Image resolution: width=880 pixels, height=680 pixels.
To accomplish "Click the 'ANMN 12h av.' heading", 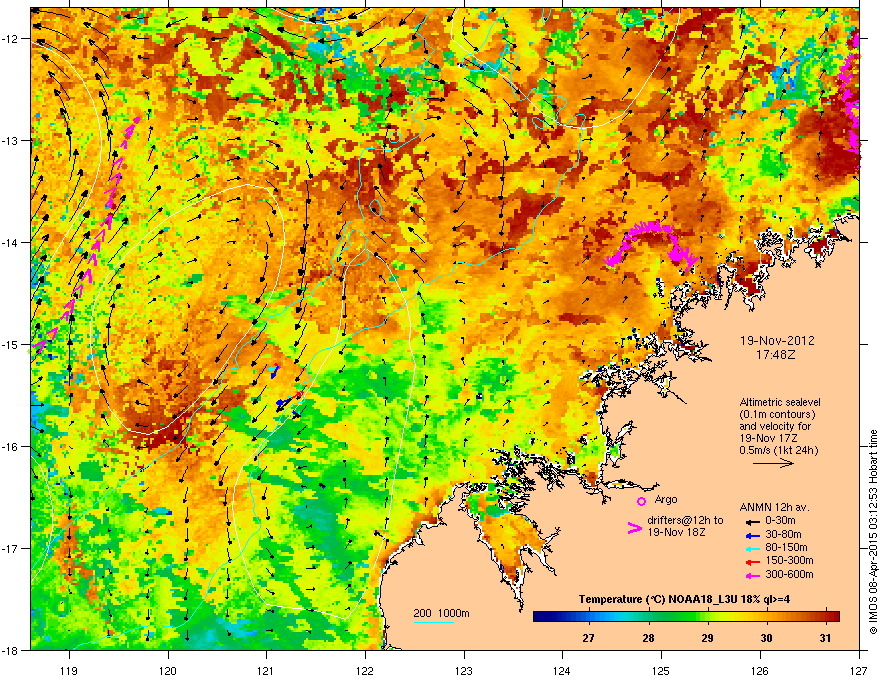I will click(x=774, y=507).
